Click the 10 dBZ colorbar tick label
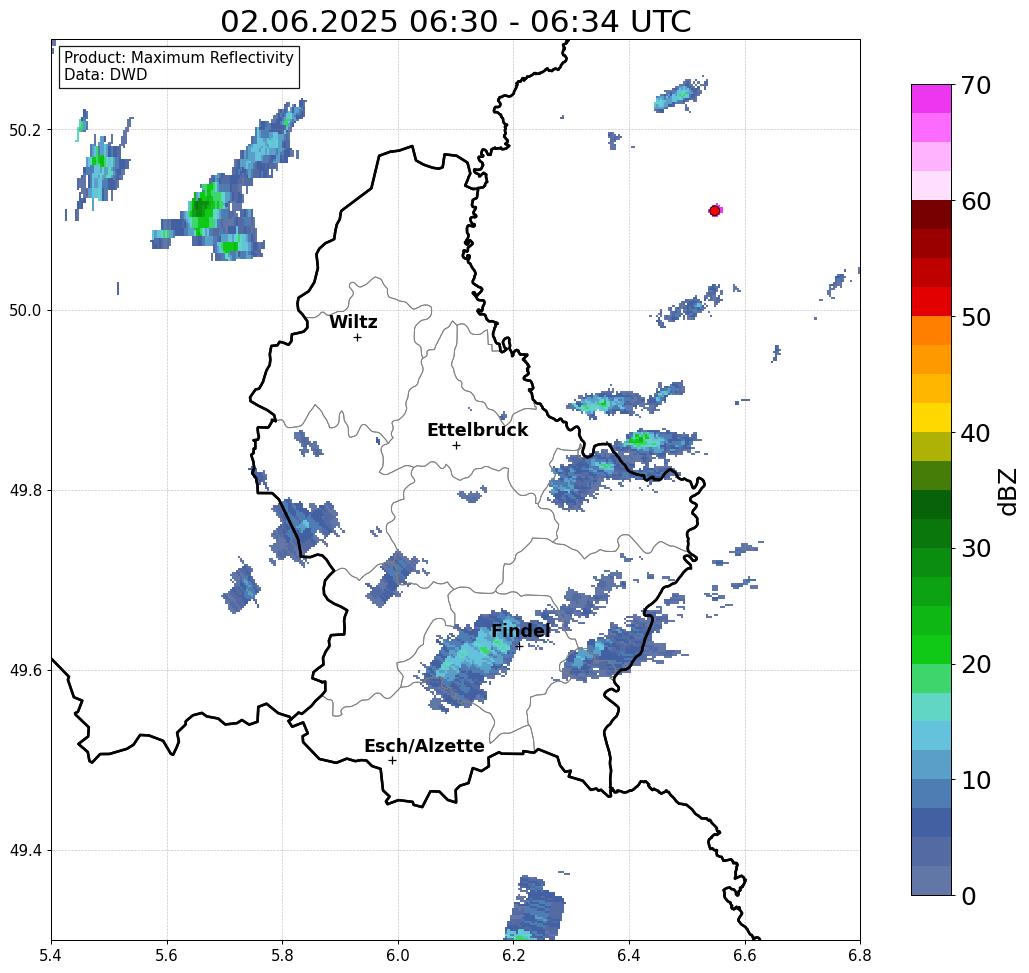 coord(975,780)
